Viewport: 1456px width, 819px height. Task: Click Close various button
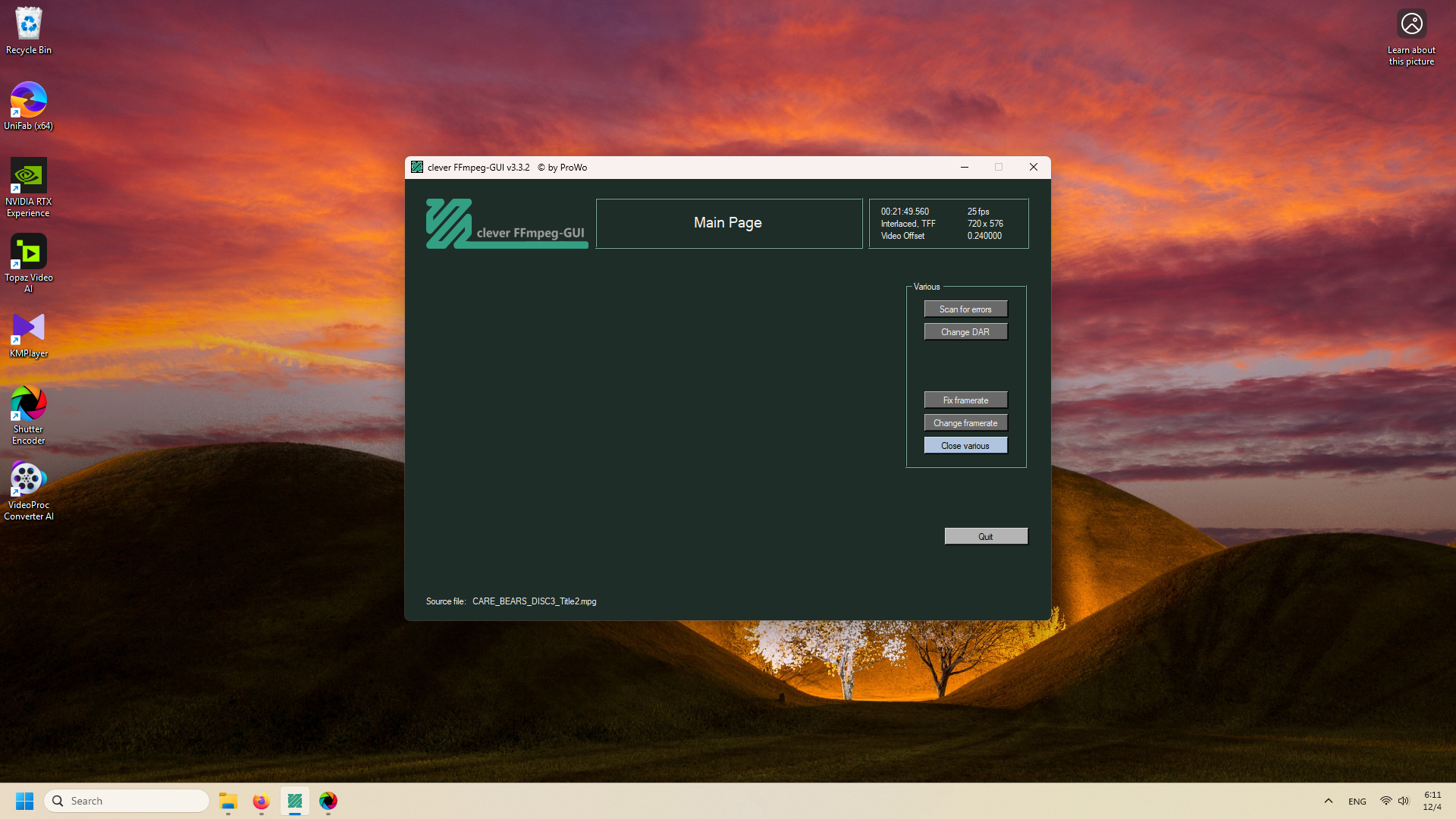tap(965, 446)
